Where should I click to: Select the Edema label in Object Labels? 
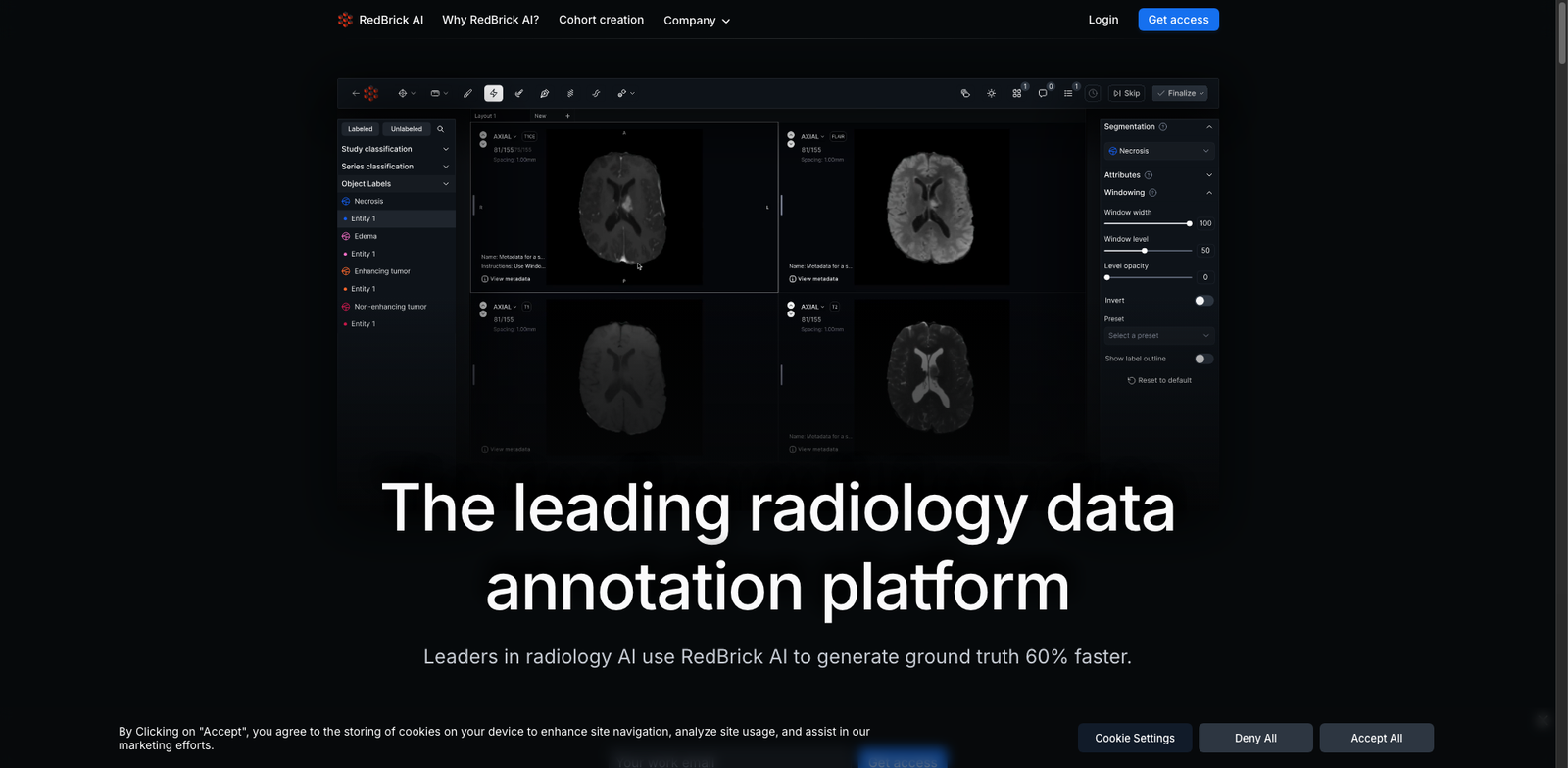366,236
